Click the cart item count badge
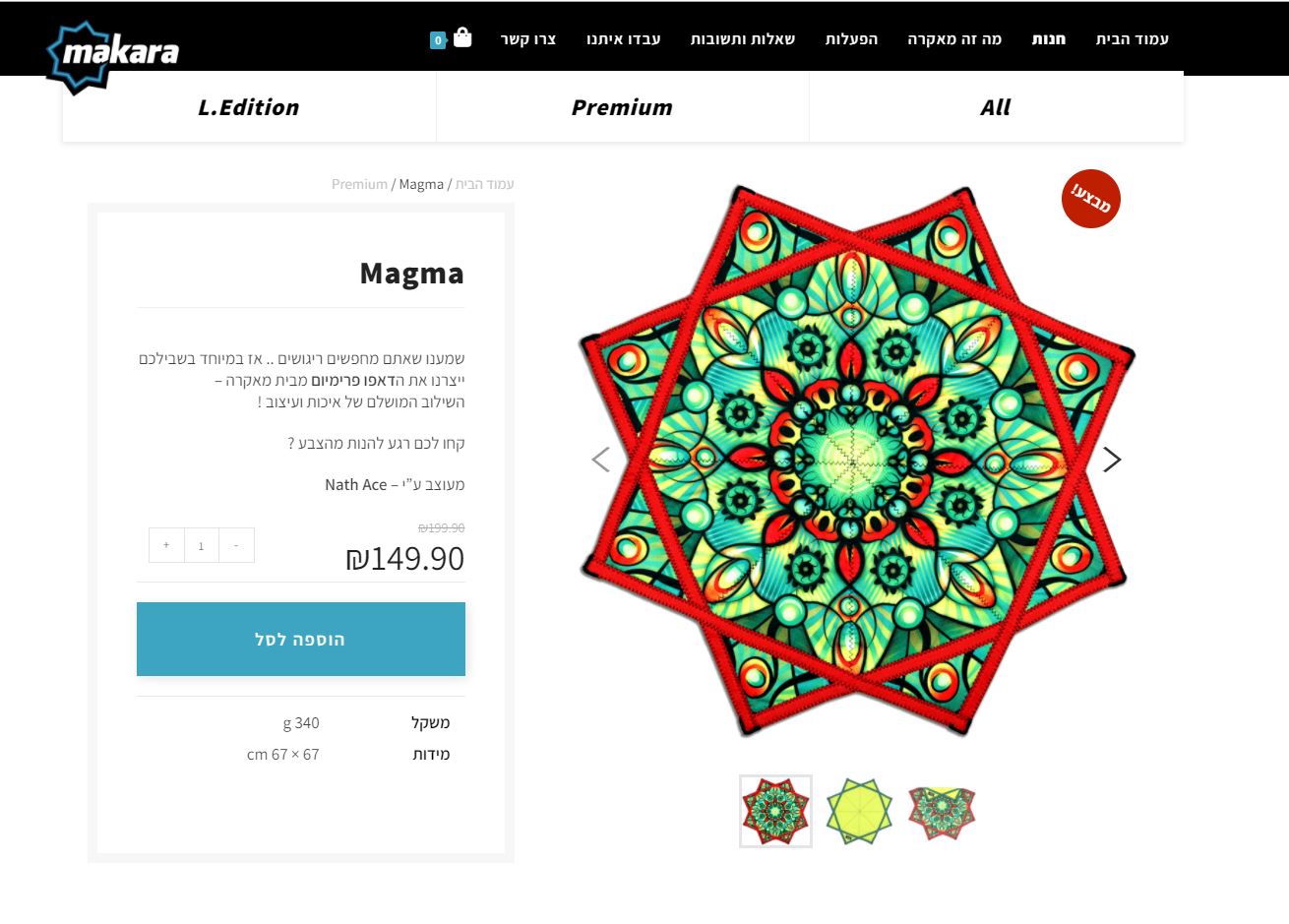Viewport: 1289px width, 924px height. (x=438, y=40)
